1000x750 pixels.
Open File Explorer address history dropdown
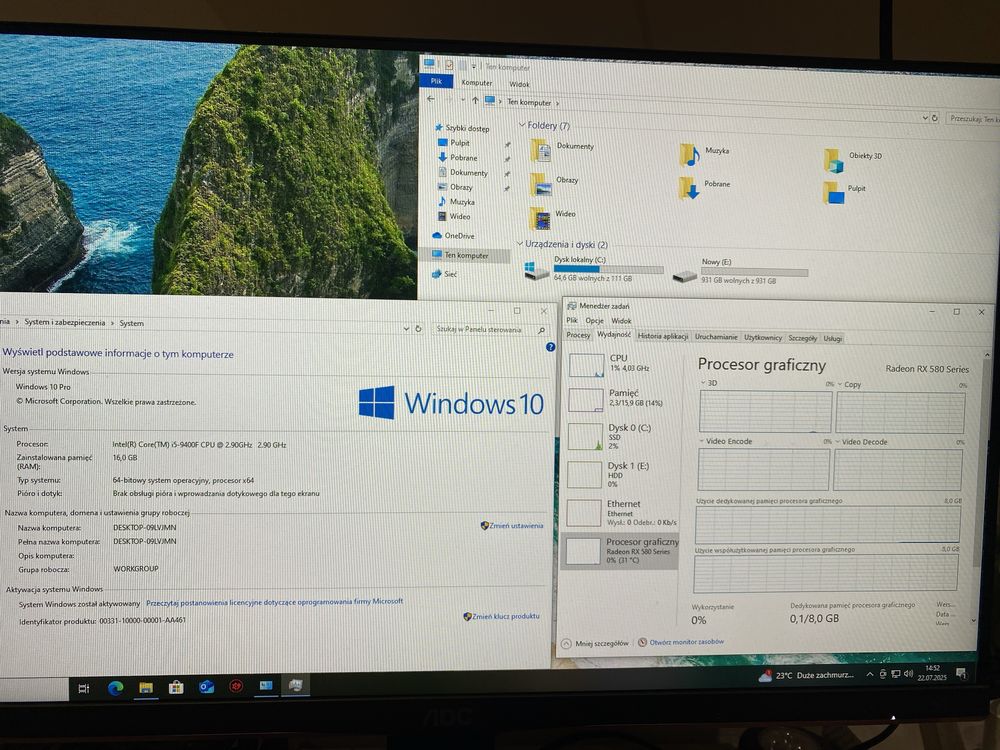pos(925,117)
